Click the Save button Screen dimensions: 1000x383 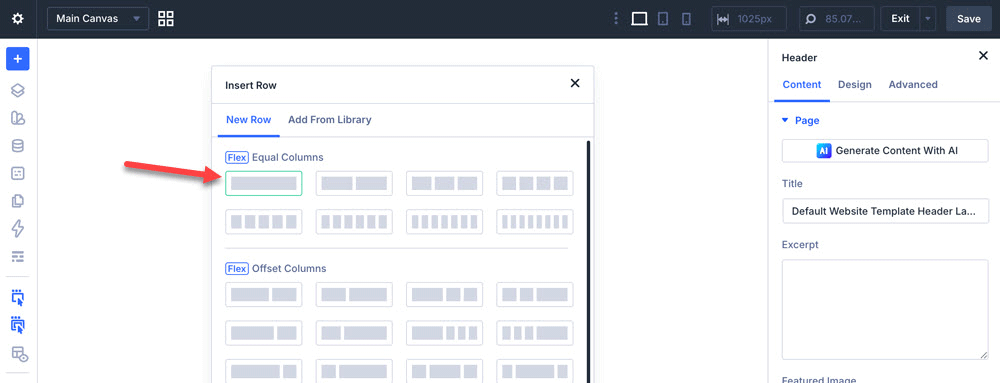click(x=969, y=19)
